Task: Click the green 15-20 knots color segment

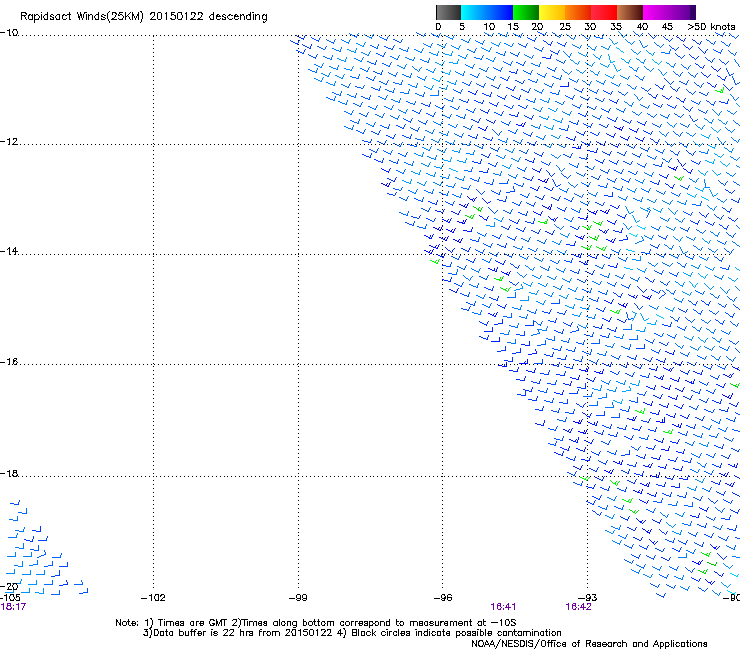Action: click(526, 12)
